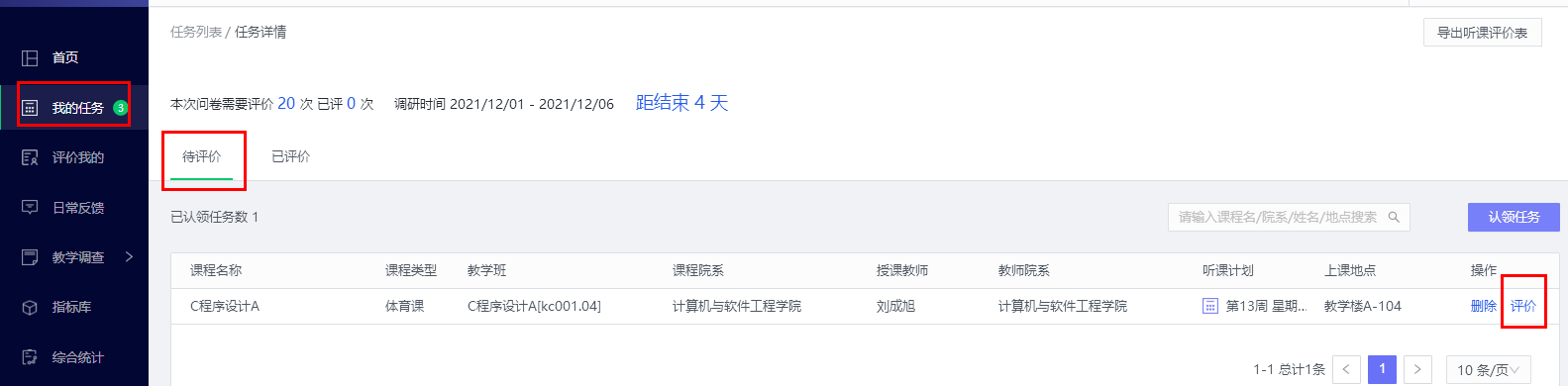
Task: Click the 日常反馈 feedback icon
Action: (30, 208)
